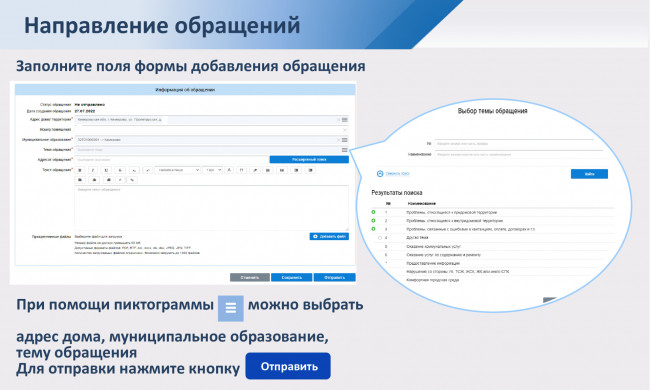Click the blue Найти button in topic dialog

[x=589, y=174]
